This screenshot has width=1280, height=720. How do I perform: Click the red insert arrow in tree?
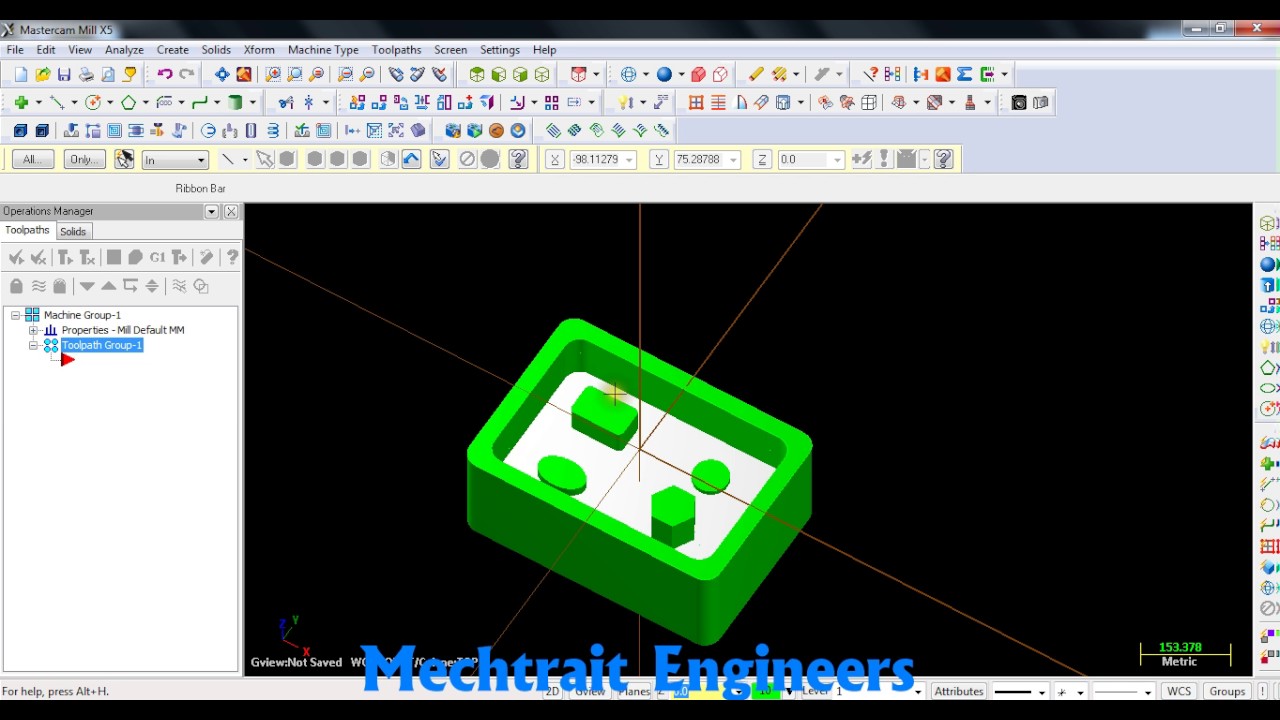(67, 360)
